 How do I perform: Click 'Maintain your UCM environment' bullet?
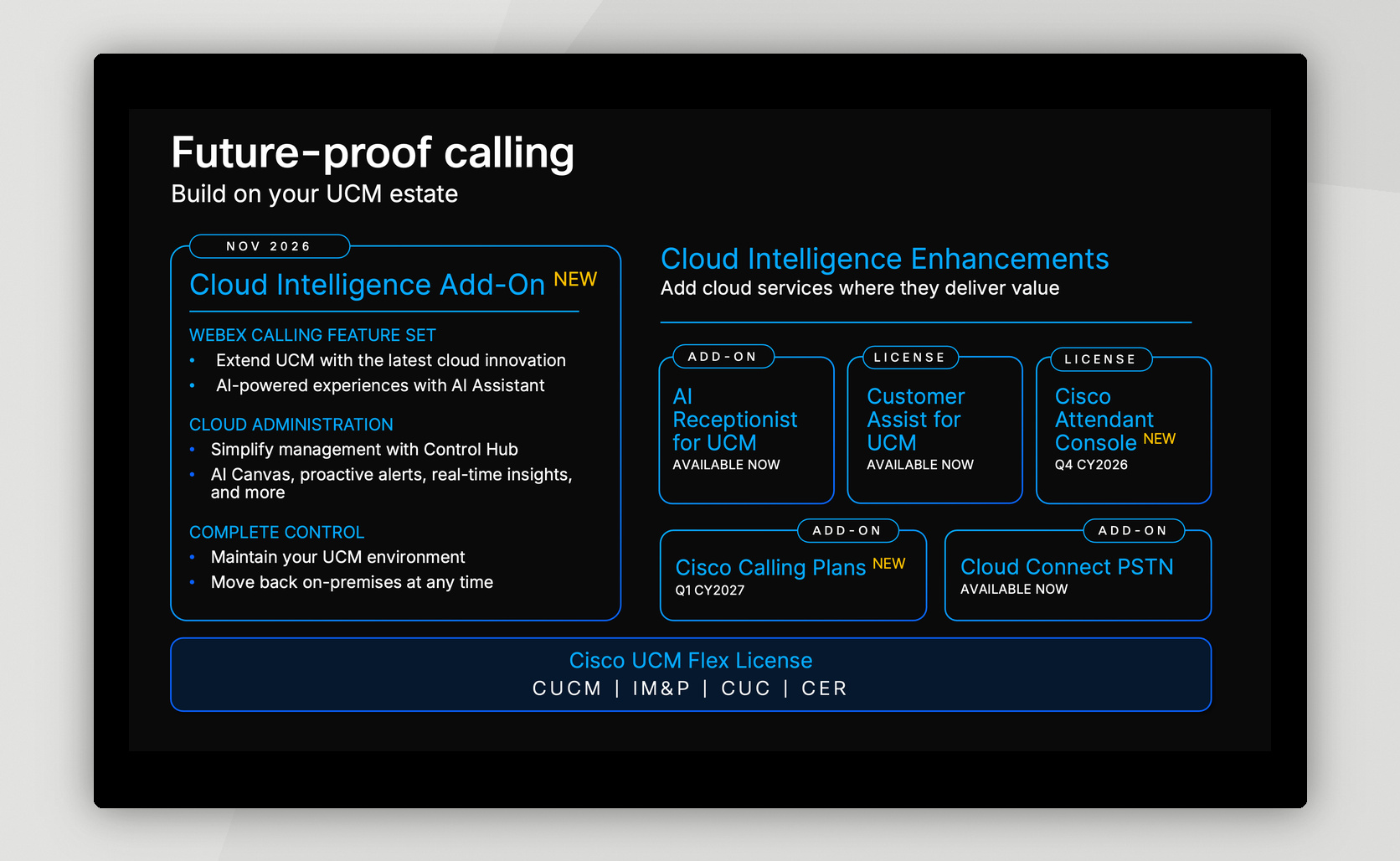(337, 558)
